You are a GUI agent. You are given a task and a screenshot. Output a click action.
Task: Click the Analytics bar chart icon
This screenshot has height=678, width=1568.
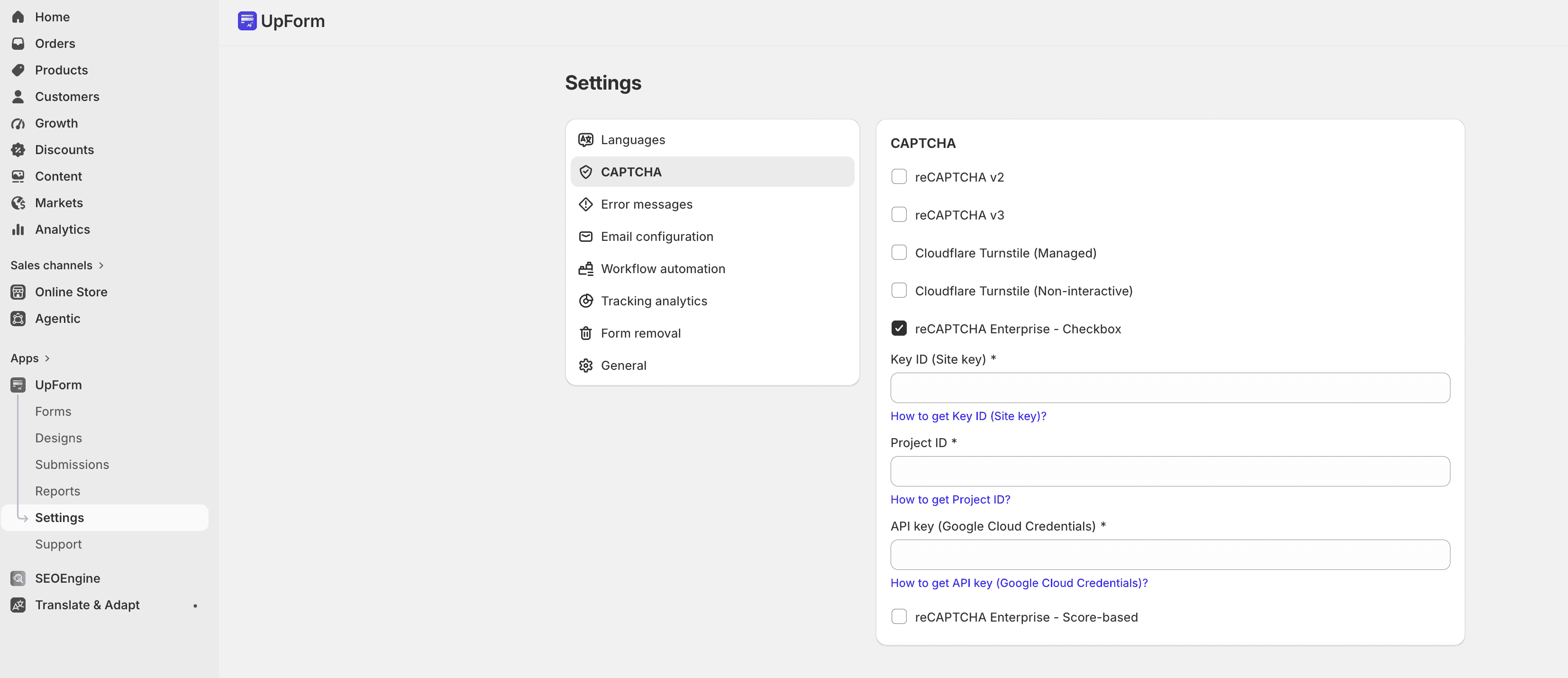coord(18,229)
